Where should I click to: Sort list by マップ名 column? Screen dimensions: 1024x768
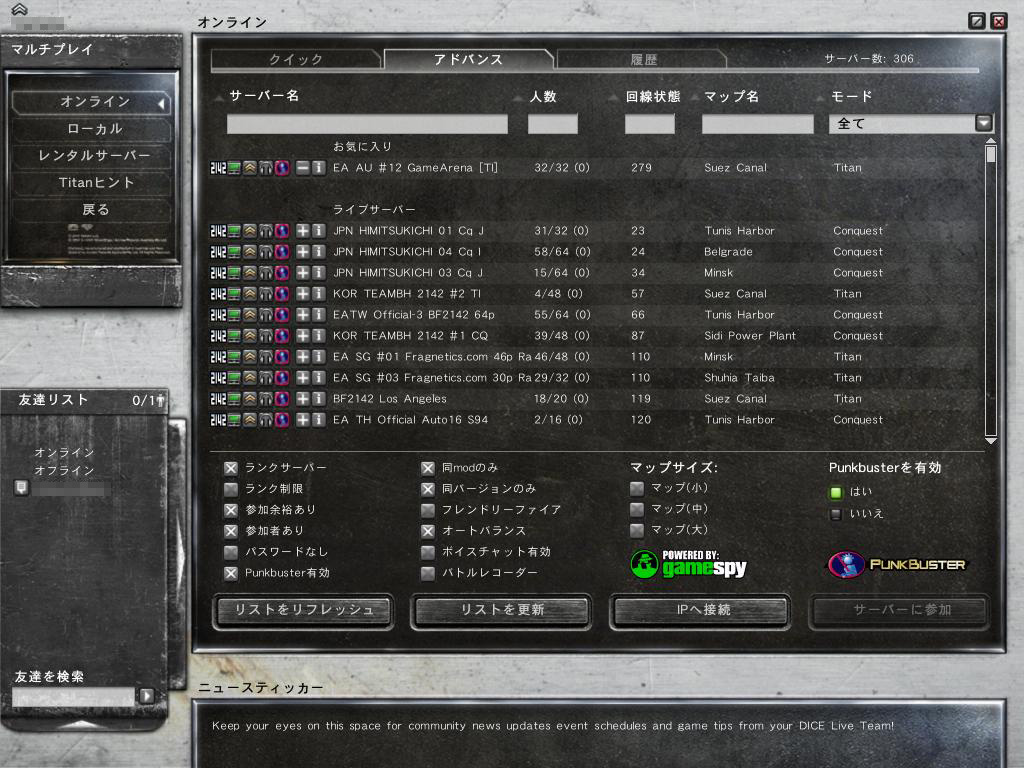(x=731, y=97)
